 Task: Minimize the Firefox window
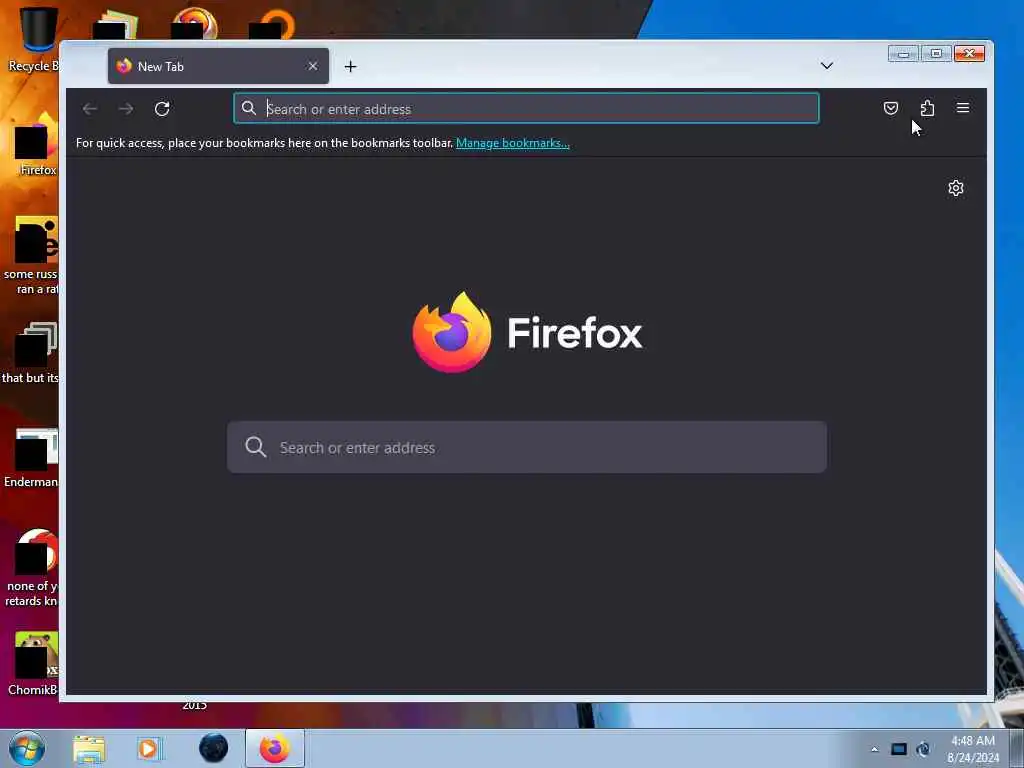click(903, 54)
